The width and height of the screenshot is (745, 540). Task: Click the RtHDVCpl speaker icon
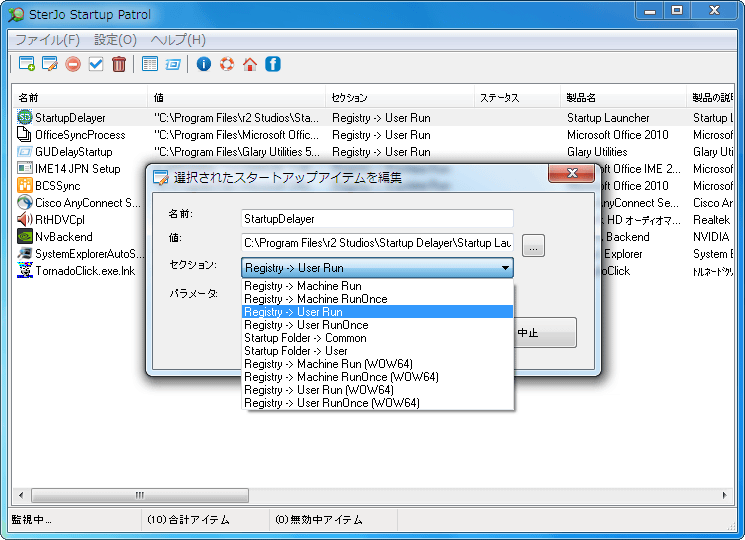coord(25,219)
